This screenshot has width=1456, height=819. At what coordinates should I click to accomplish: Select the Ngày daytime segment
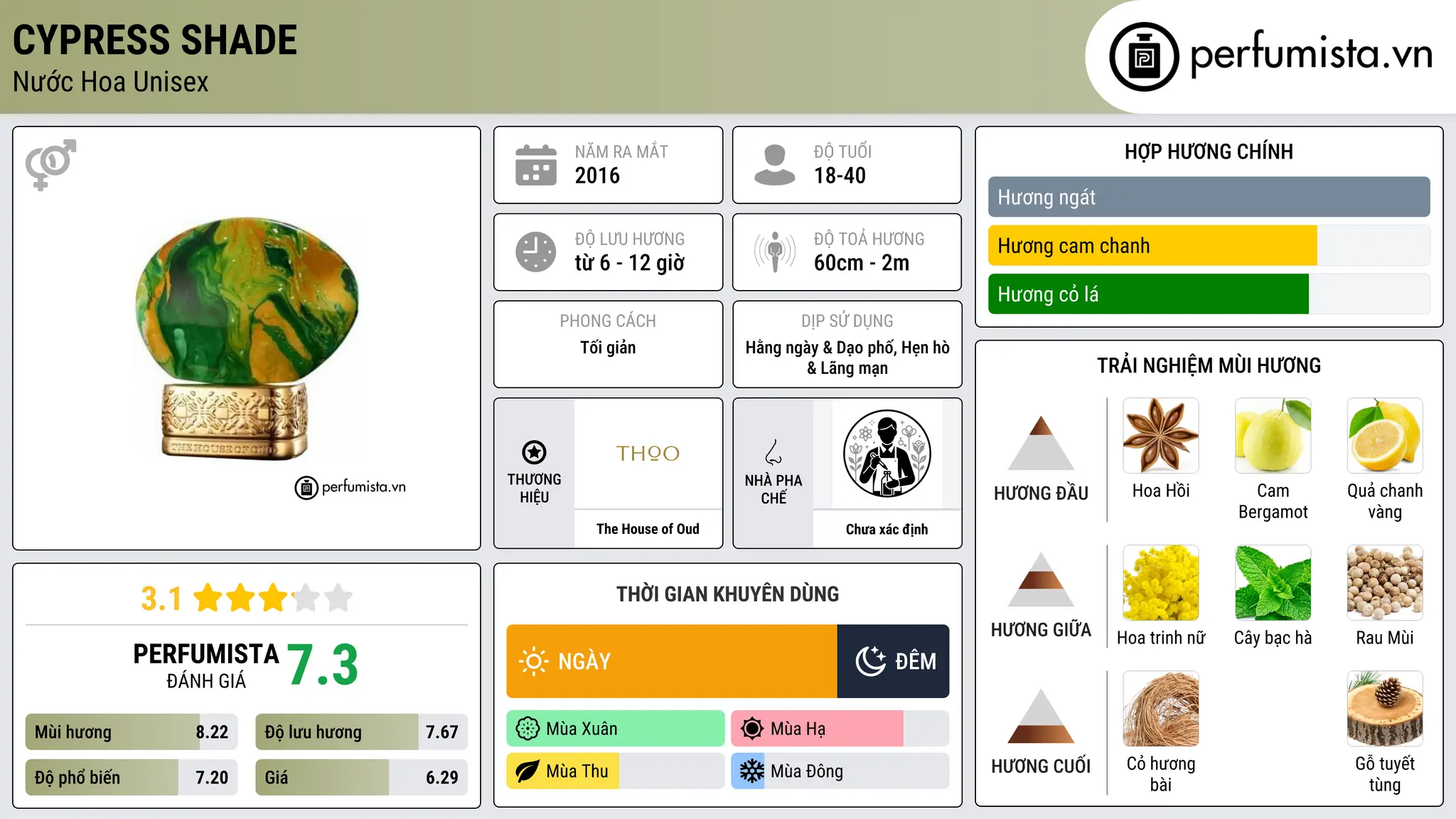tap(672, 661)
